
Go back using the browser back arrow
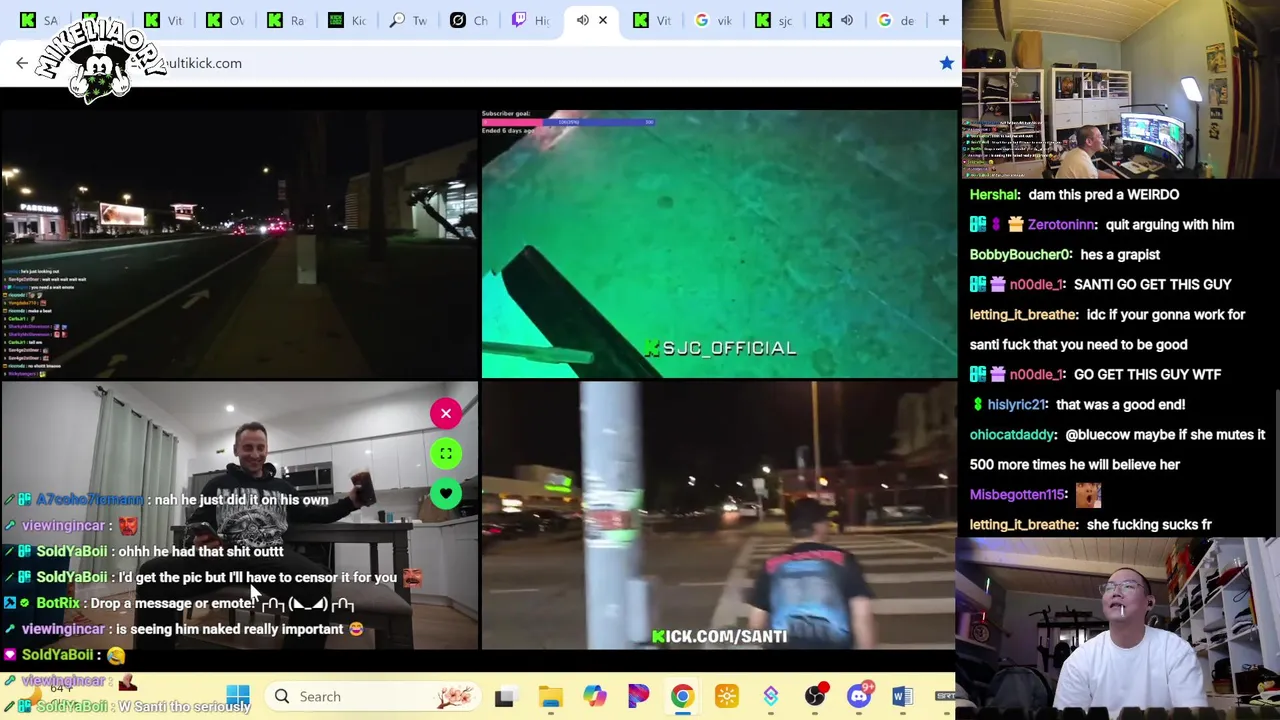(22, 63)
